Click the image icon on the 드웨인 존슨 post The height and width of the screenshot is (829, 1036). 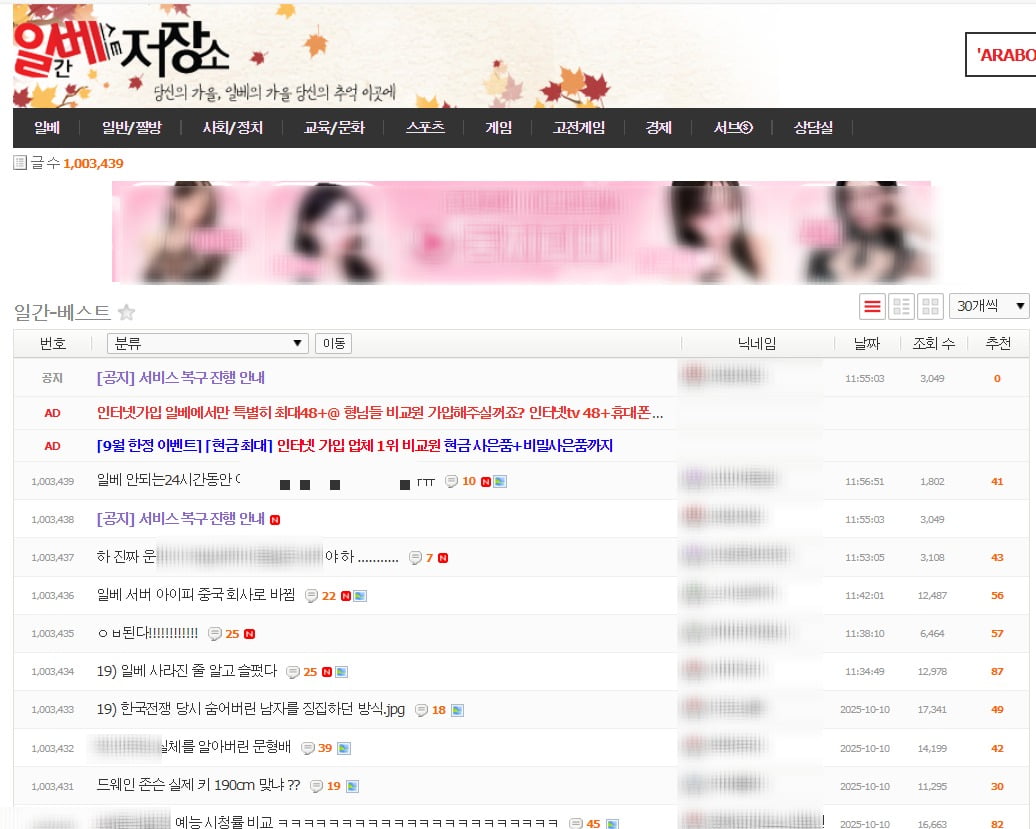pos(352,786)
